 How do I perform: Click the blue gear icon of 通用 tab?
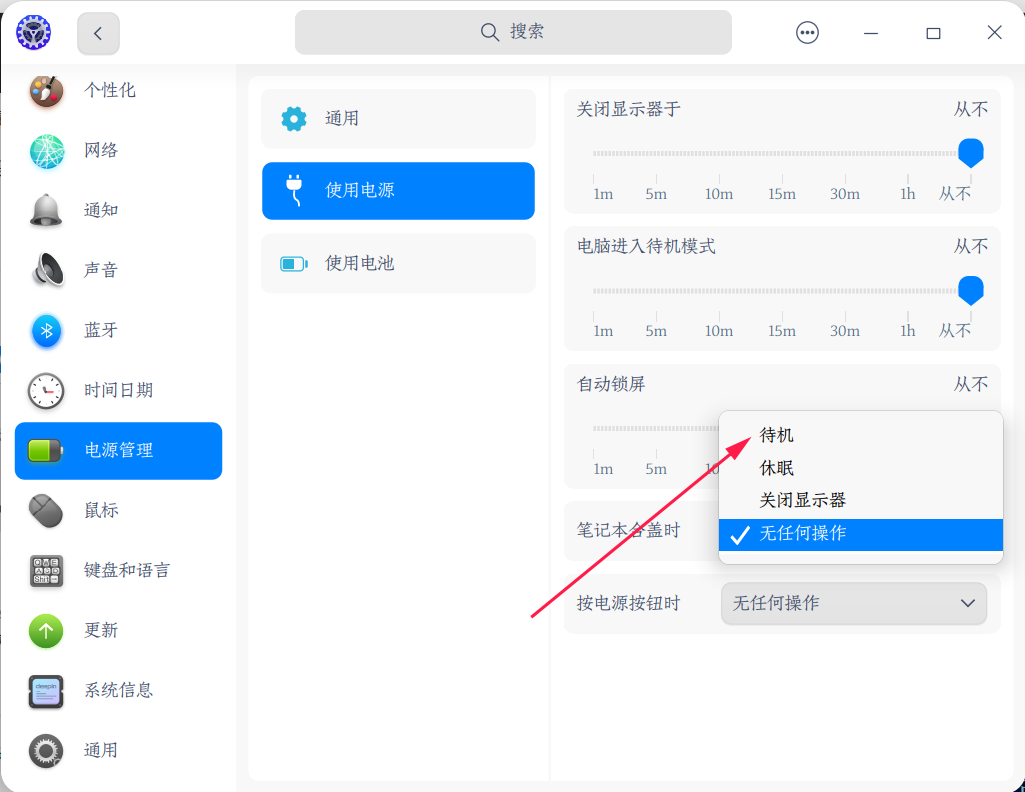(x=294, y=119)
